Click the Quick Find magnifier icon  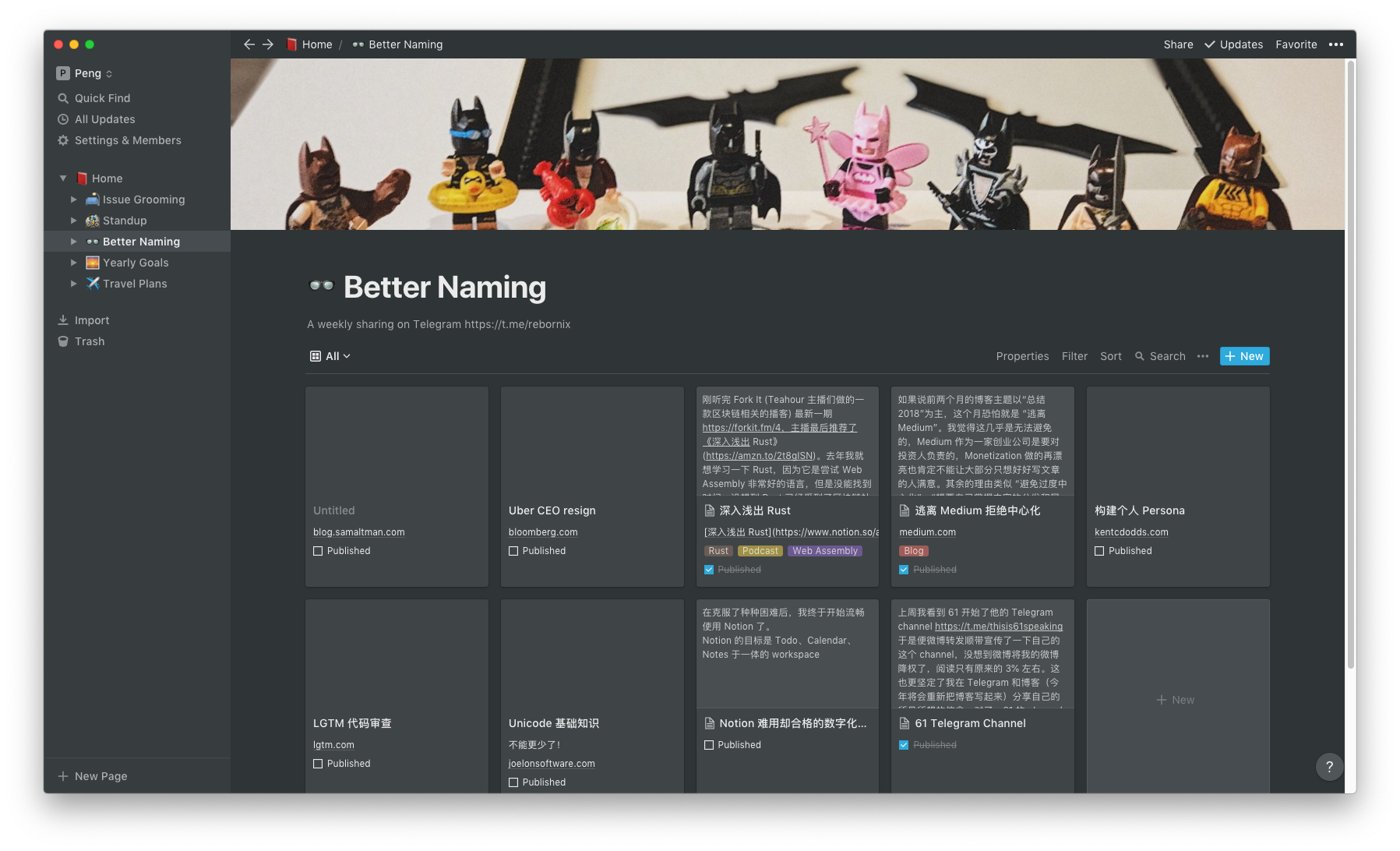pos(63,98)
